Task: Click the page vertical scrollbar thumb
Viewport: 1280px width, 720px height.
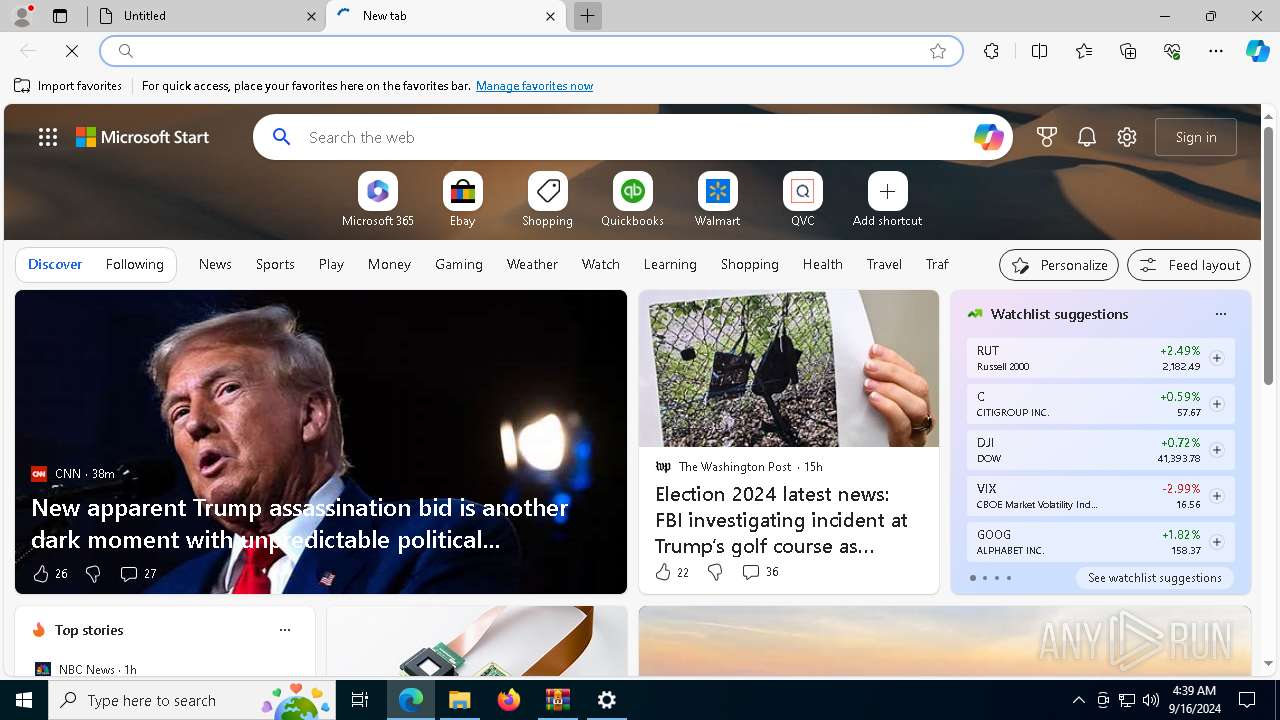Action: 1268,255
